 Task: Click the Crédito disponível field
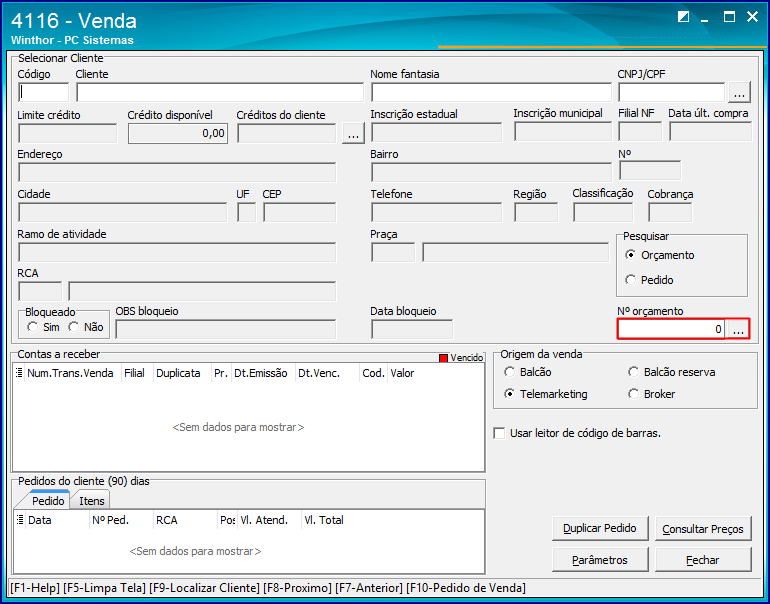point(178,134)
